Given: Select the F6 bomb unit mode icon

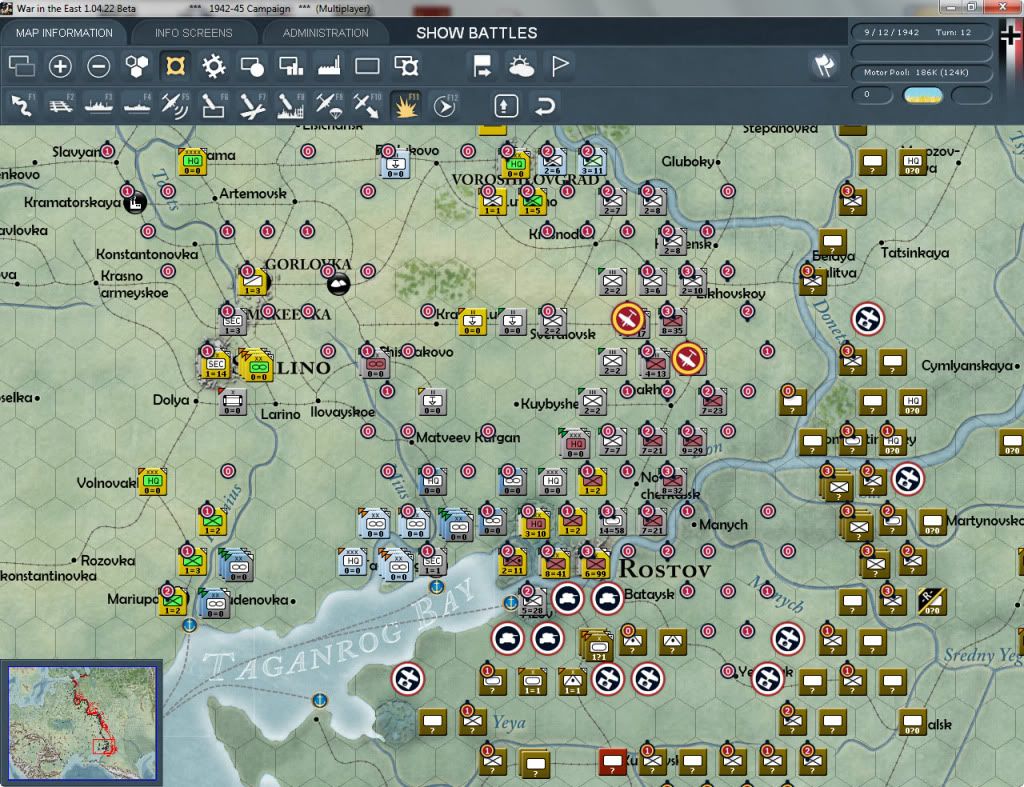Looking at the screenshot, I should pyautogui.click(x=214, y=106).
